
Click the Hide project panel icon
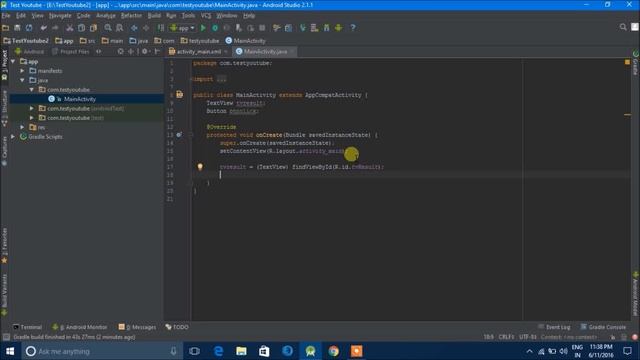pos(157,51)
